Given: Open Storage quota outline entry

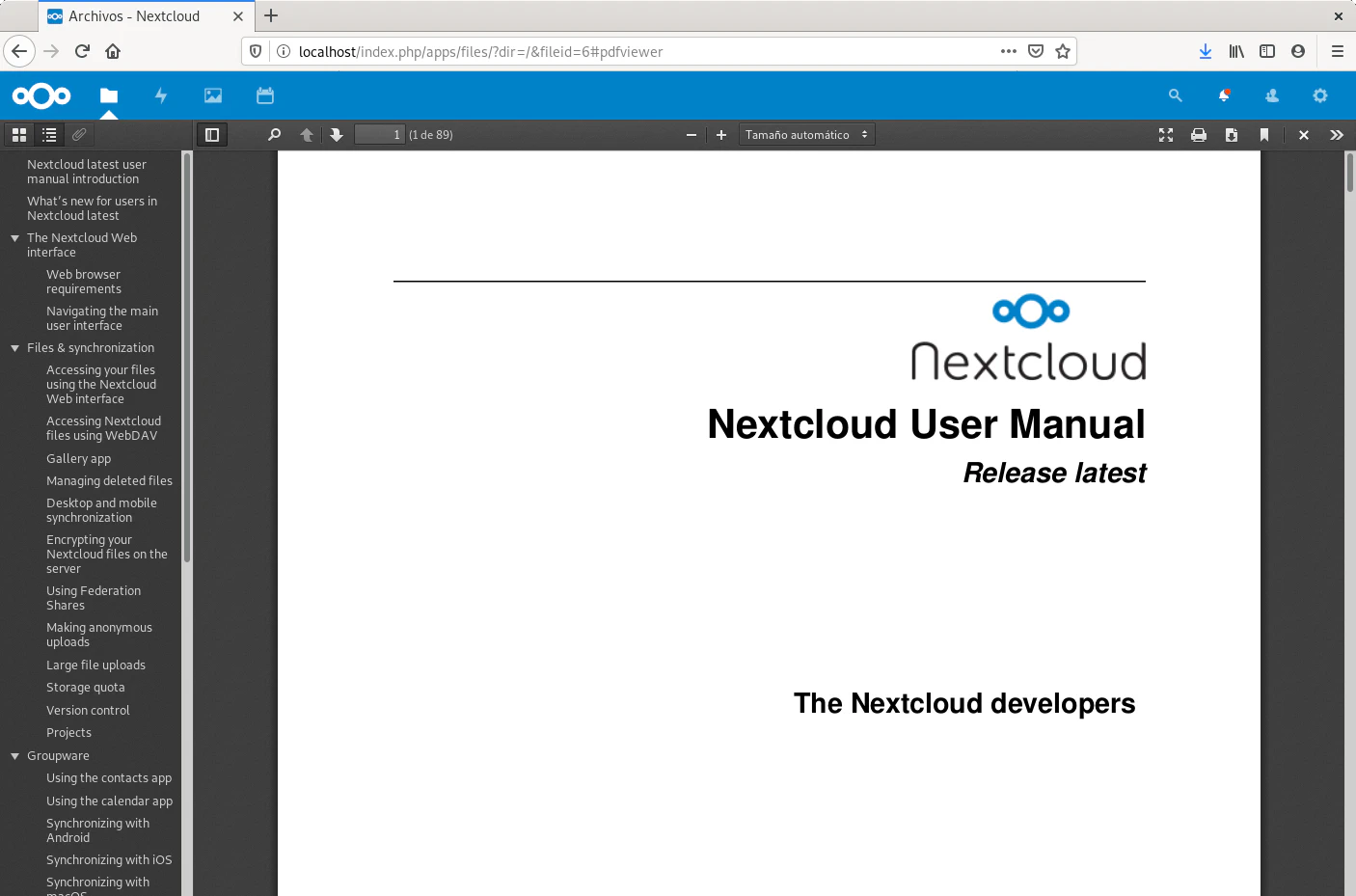Looking at the screenshot, I should point(85,688).
